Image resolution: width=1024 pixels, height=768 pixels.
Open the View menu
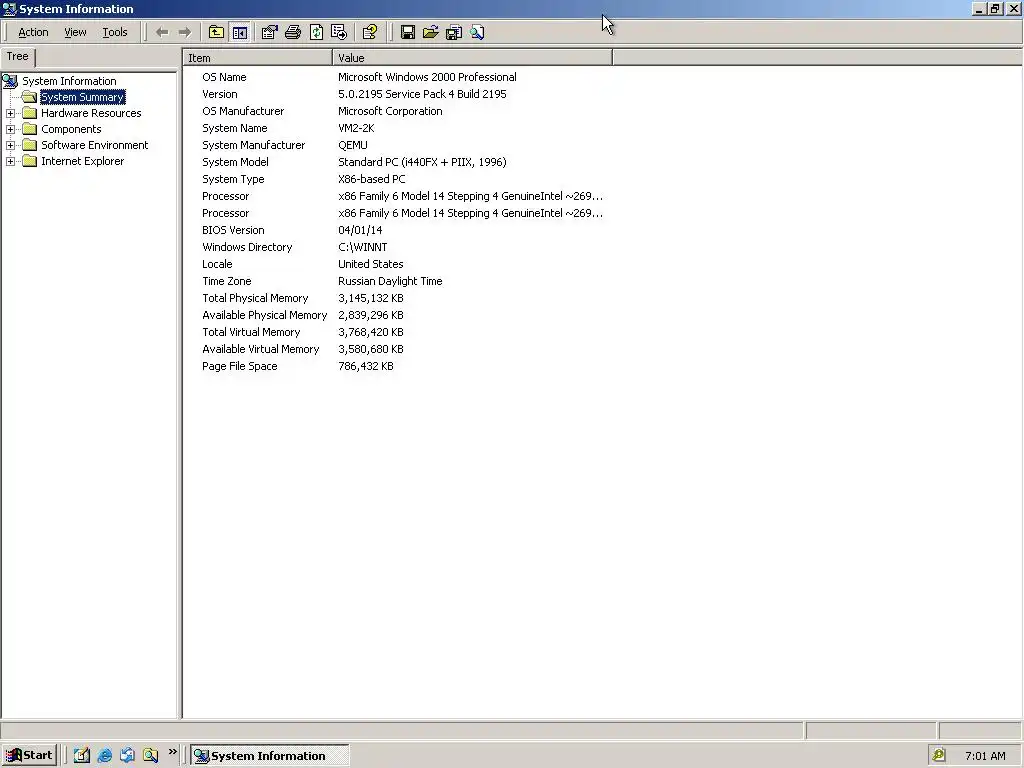[75, 32]
